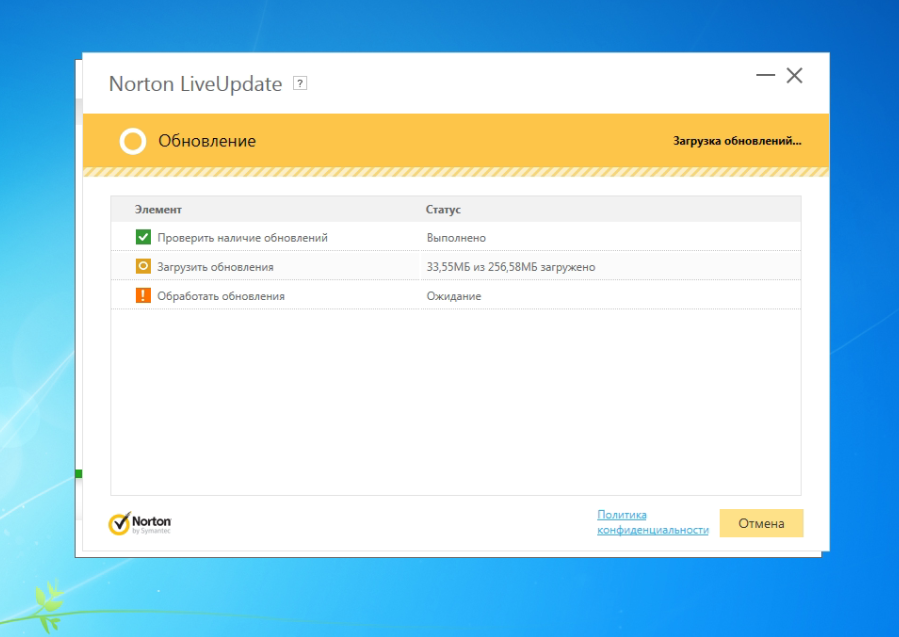Click the Выполнено status text
The height and width of the screenshot is (637, 899).
[456, 238]
